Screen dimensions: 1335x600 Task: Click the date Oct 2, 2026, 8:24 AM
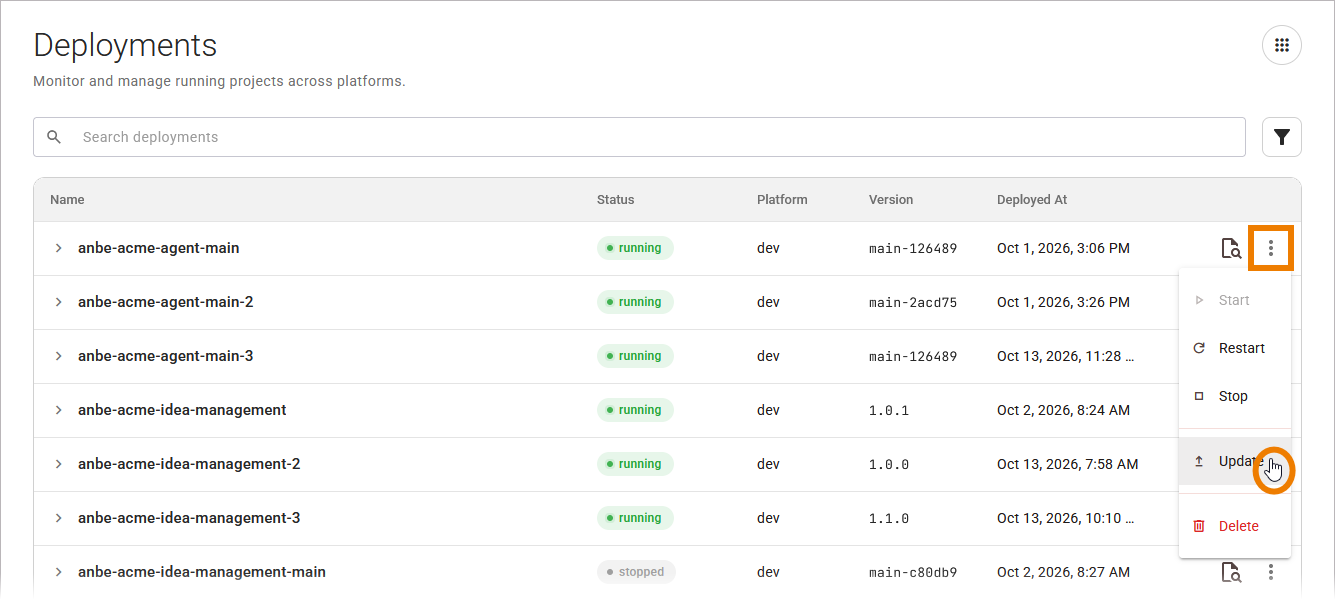coord(1064,410)
